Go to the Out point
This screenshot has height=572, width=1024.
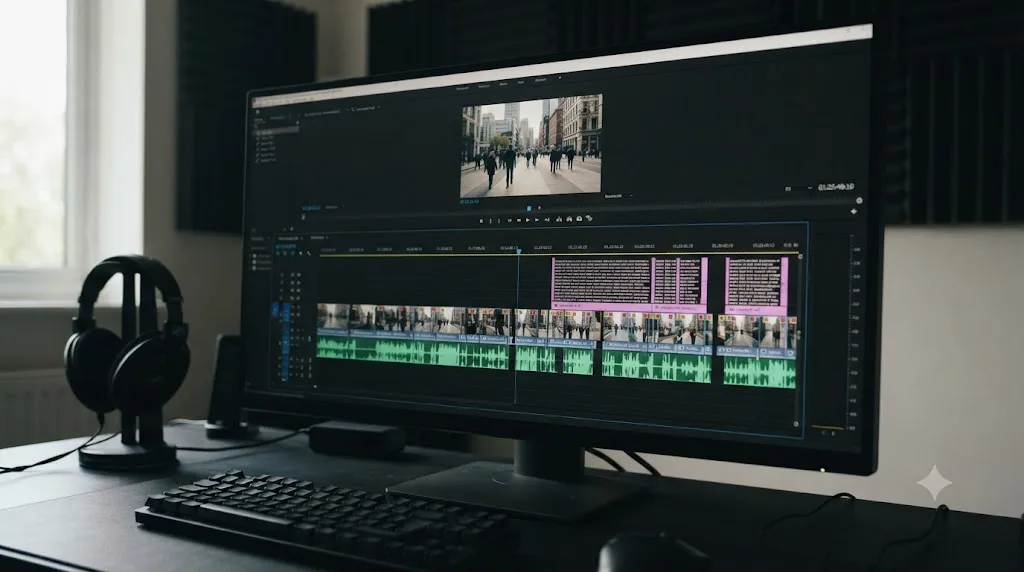[x=547, y=220]
